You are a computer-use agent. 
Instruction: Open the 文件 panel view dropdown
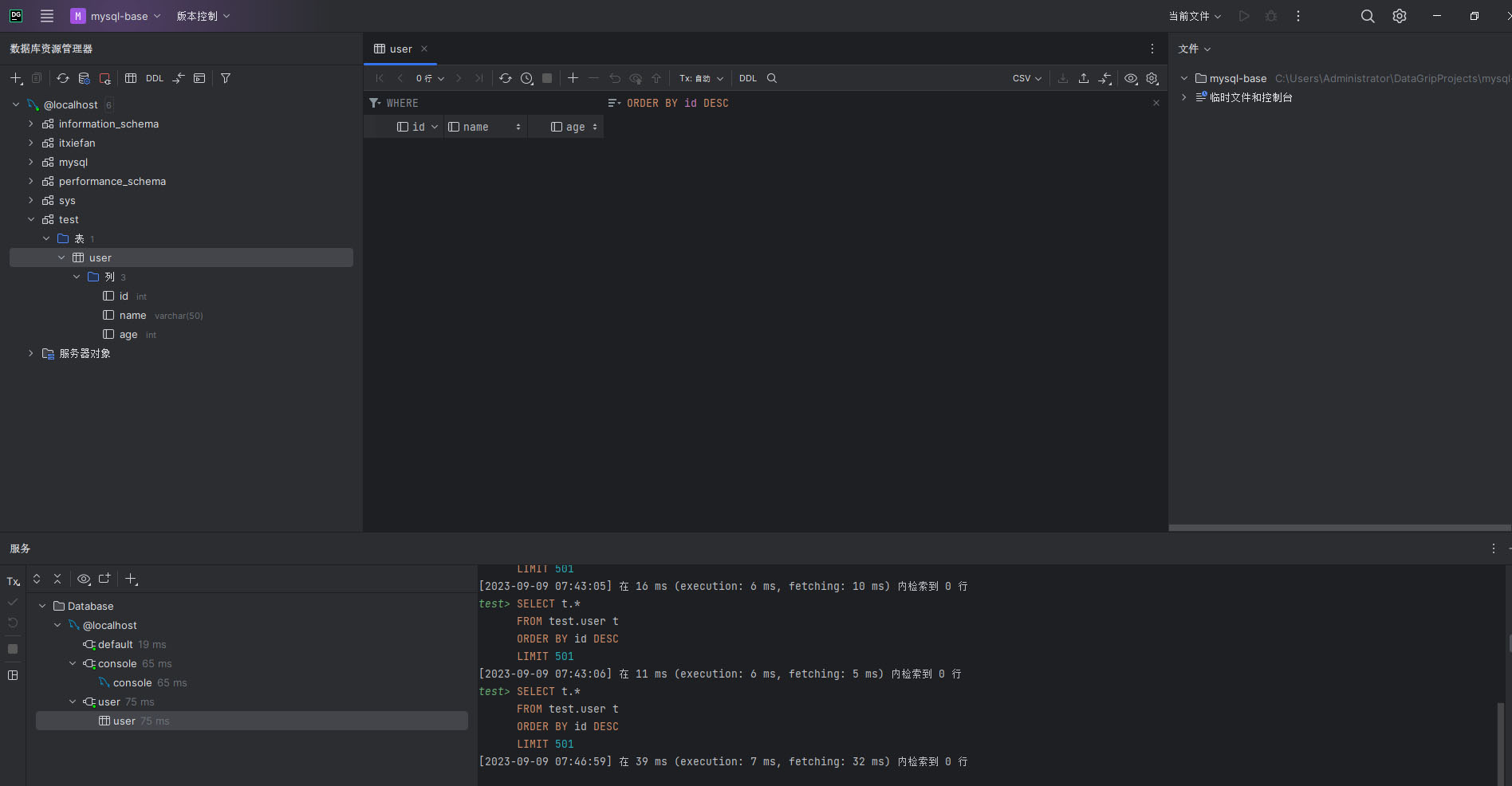[x=1195, y=49]
